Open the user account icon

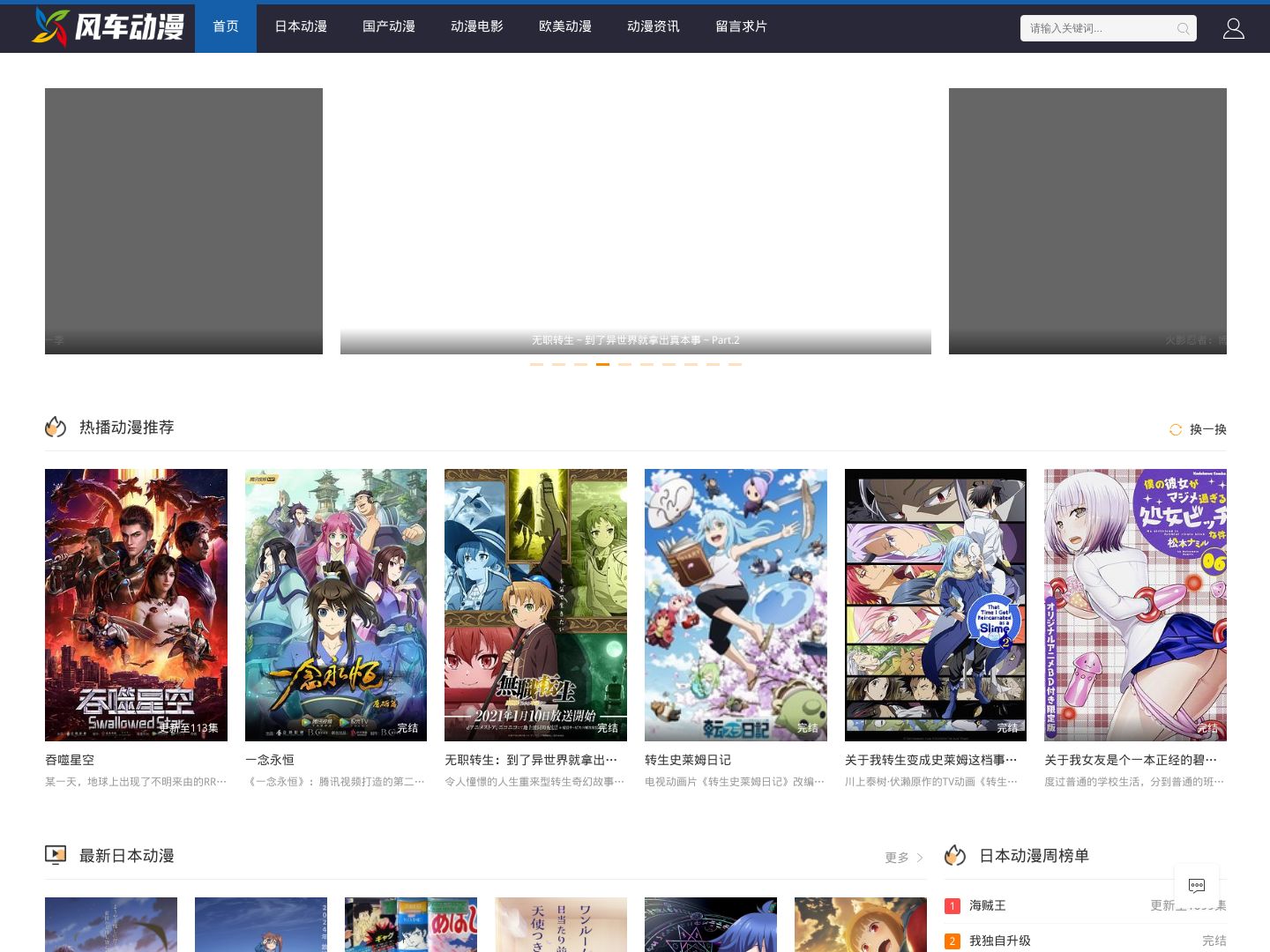1233,28
